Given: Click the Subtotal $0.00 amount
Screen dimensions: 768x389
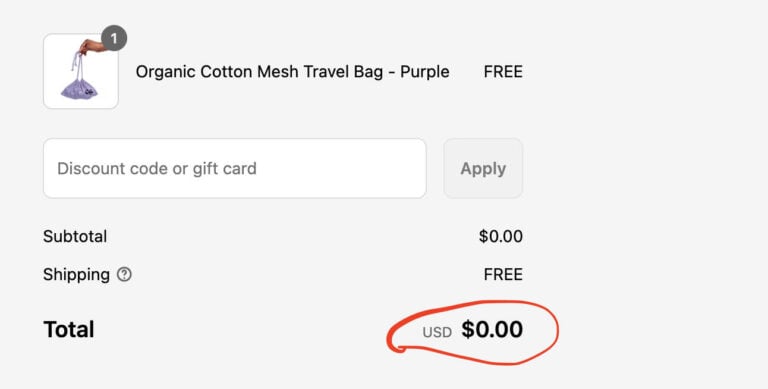Looking at the screenshot, I should pos(501,237).
